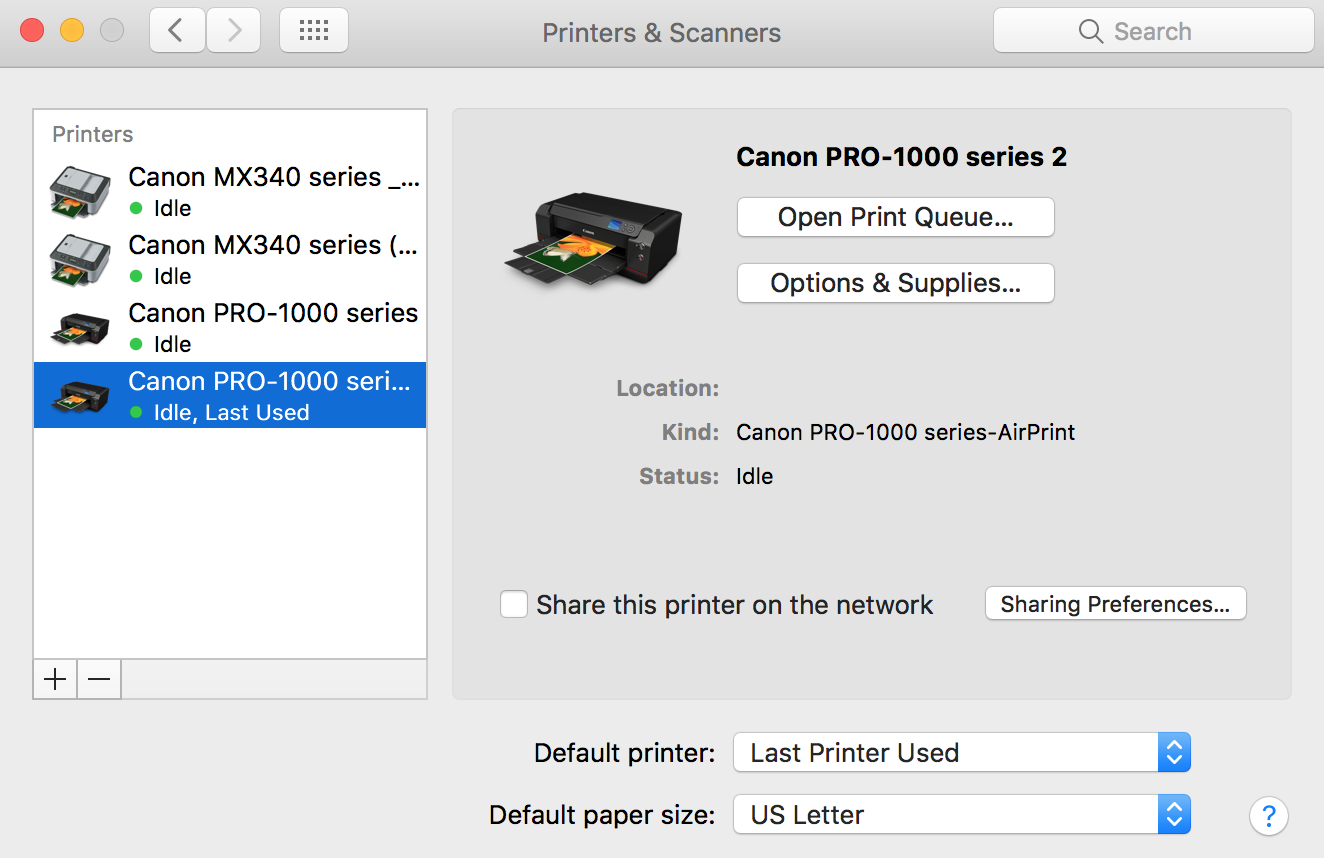Screen dimensions: 1324x858
Task: Open the Default paper size dropdown
Action: 961,815
